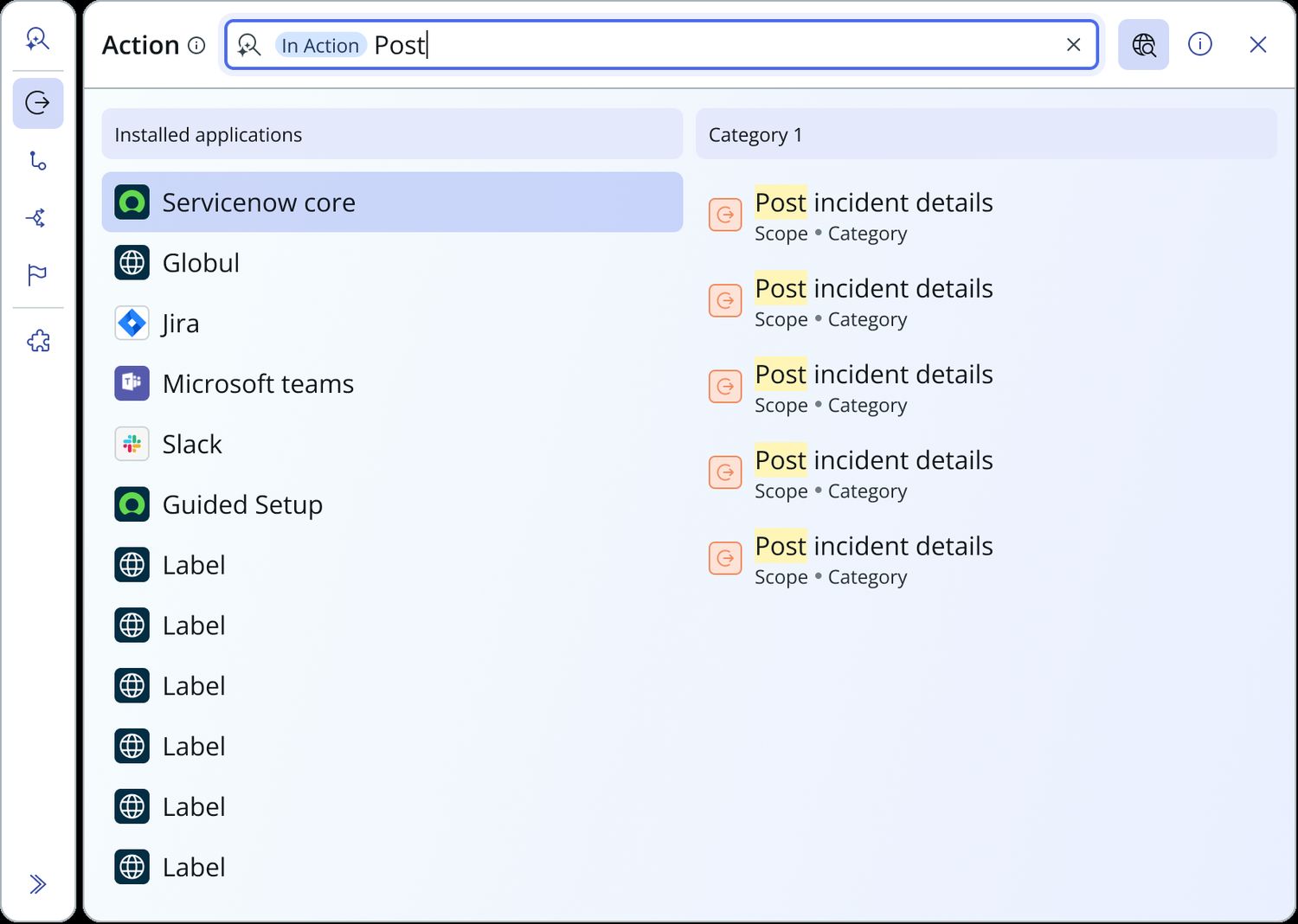Select Slack in applications list
This screenshot has width=1298, height=924.
pyautogui.click(x=392, y=445)
